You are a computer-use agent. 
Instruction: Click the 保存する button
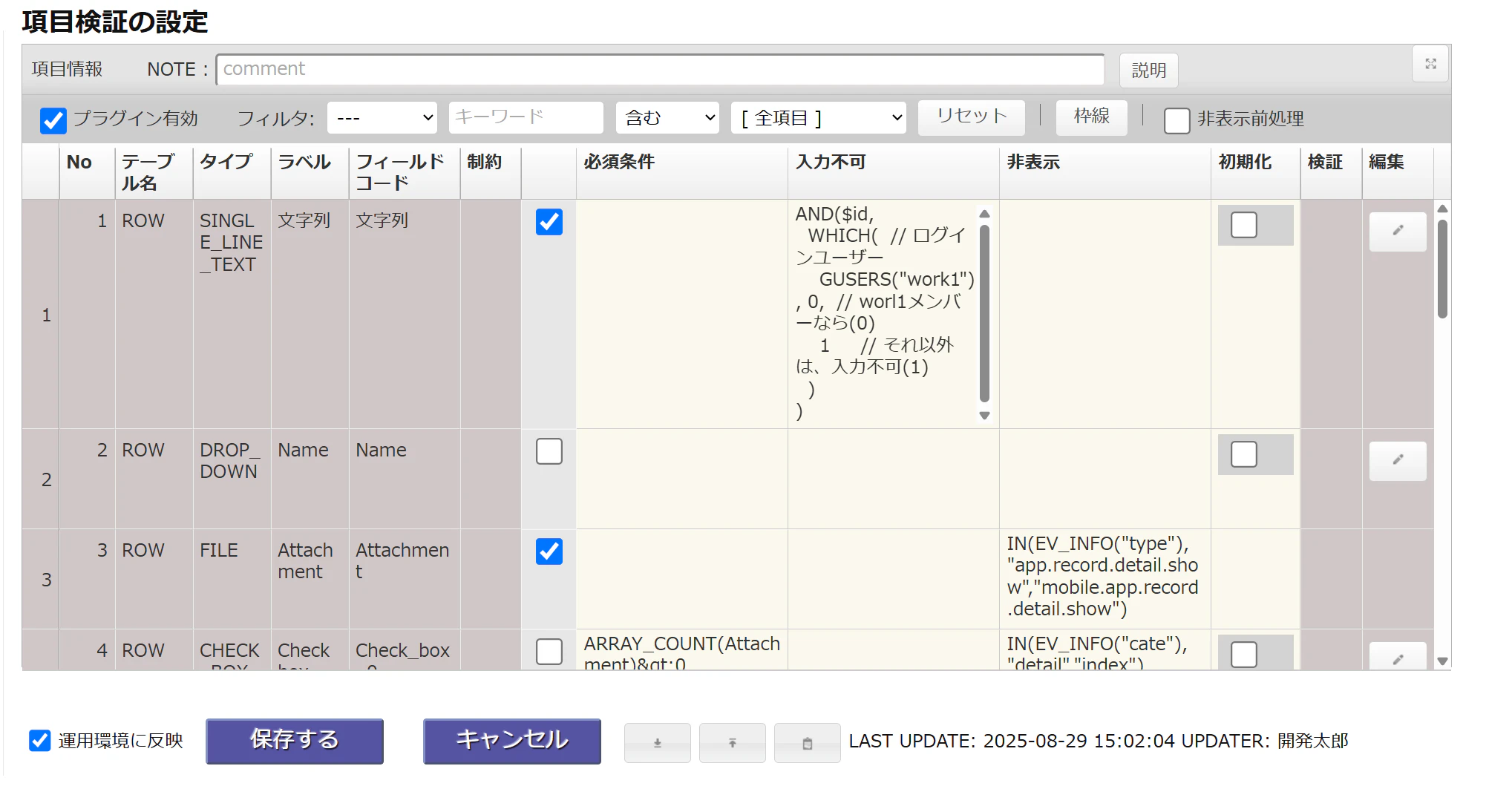[x=295, y=741]
